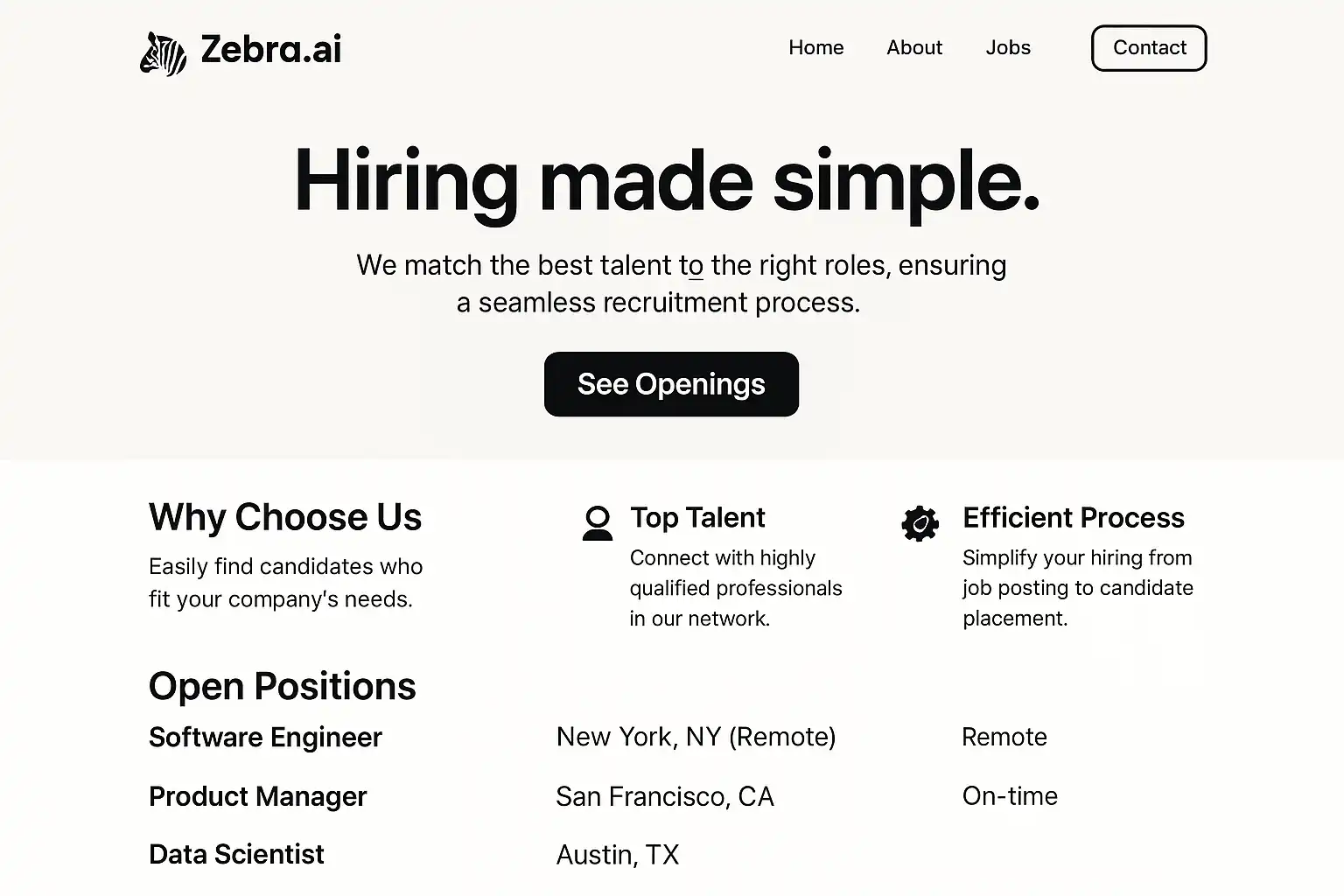Click the Hiring made simple headline

667,181
